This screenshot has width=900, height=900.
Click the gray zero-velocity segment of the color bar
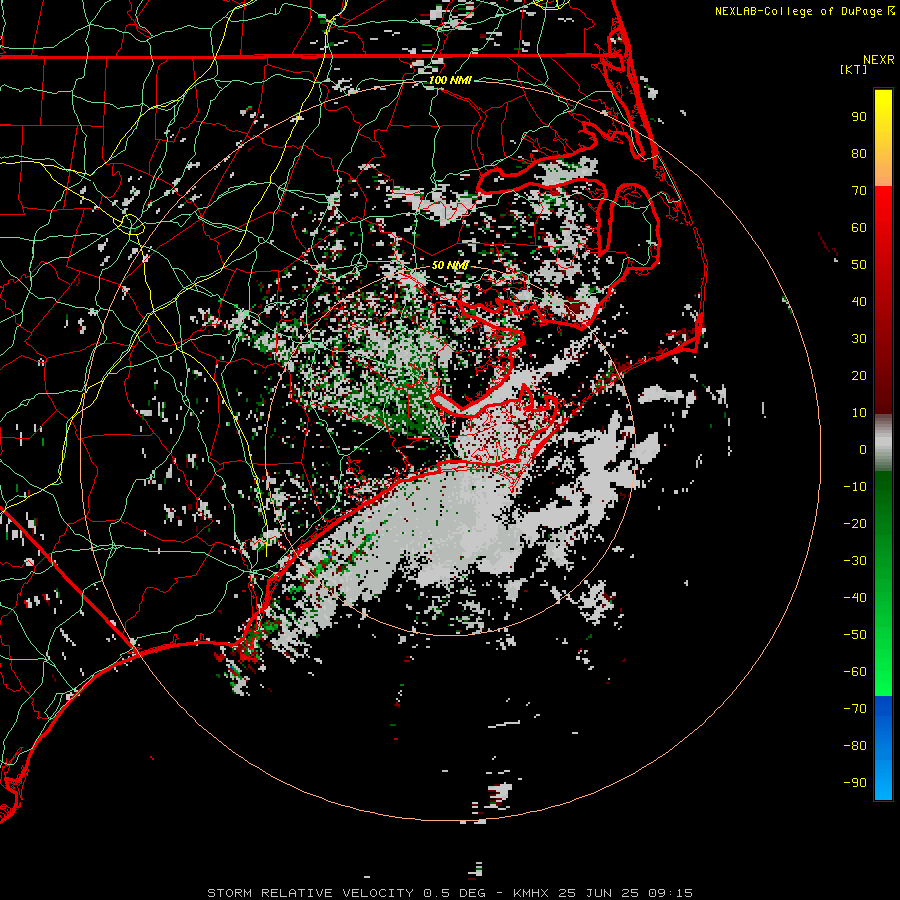click(x=883, y=442)
